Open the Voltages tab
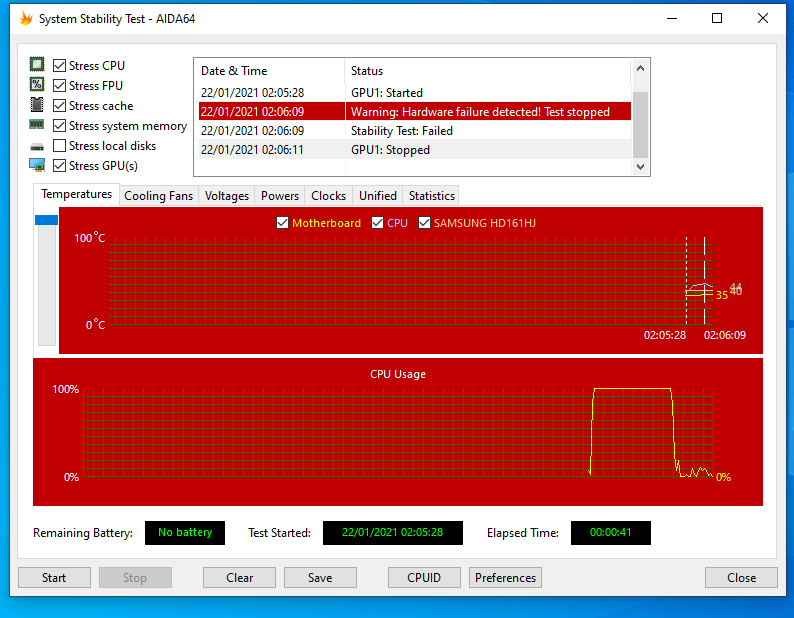This screenshot has height=618, width=794. click(227, 196)
